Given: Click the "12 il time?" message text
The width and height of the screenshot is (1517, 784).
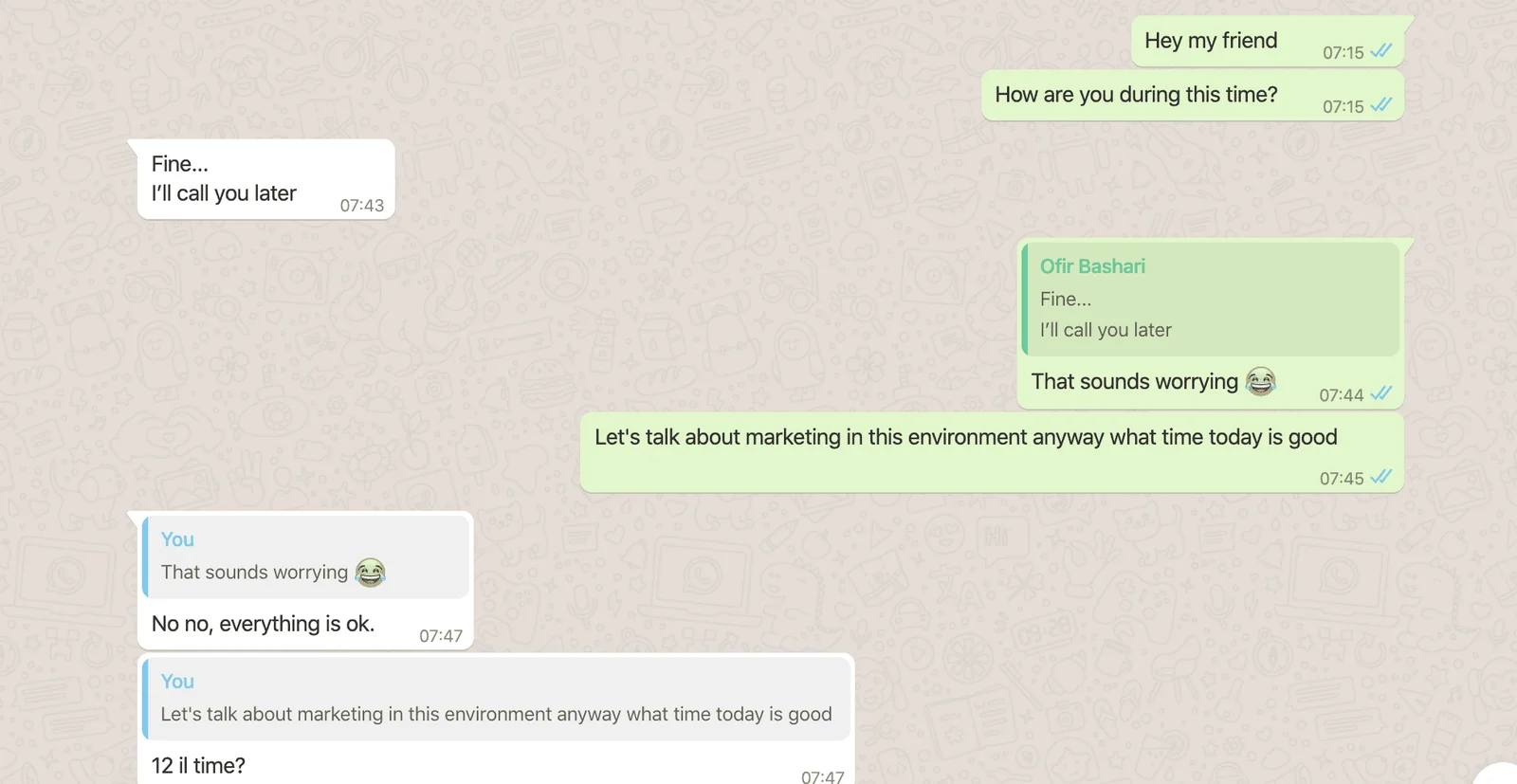Looking at the screenshot, I should pos(198,766).
